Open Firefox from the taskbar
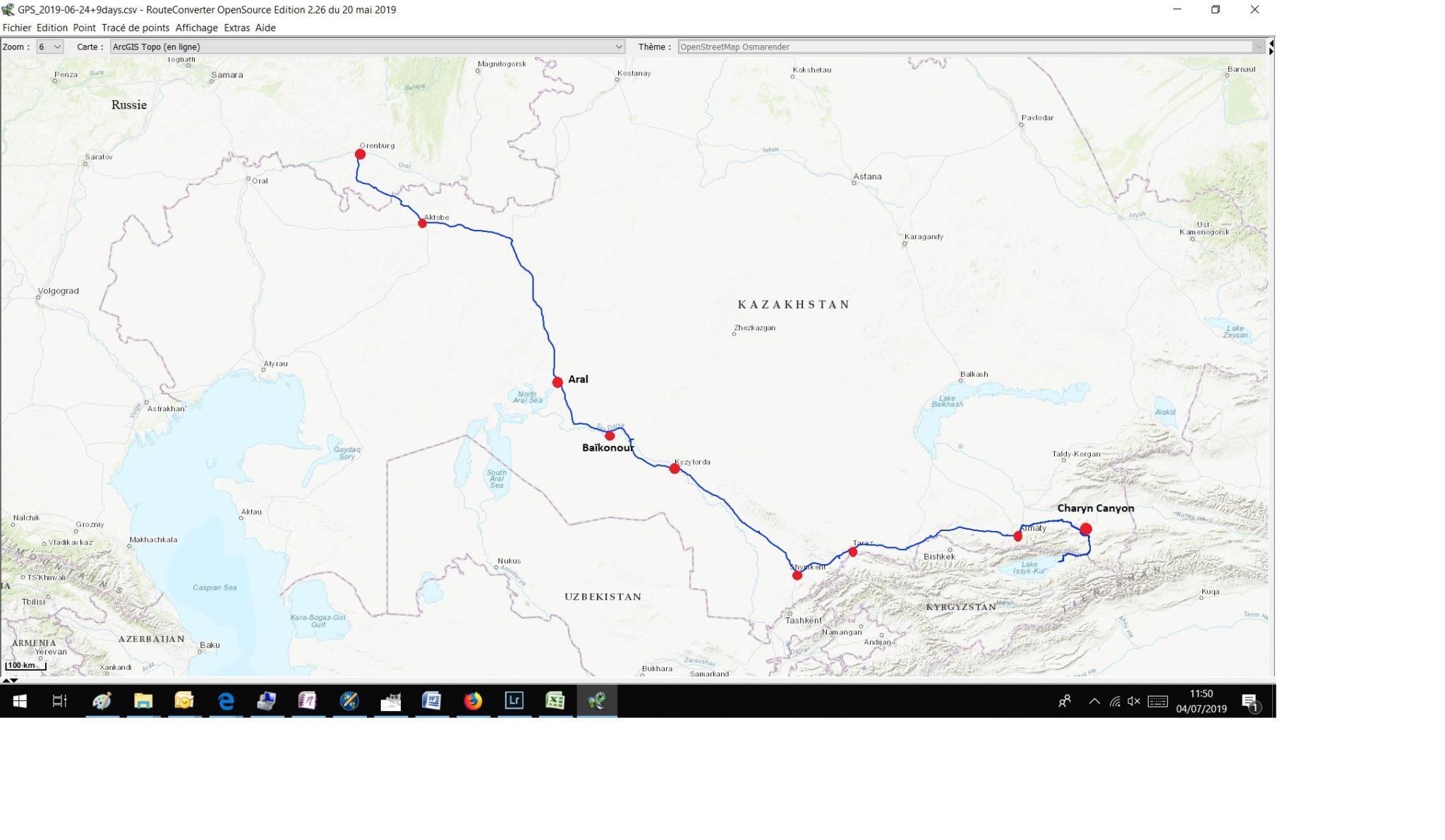The width and height of the screenshot is (1445, 840). pyautogui.click(x=473, y=700)
